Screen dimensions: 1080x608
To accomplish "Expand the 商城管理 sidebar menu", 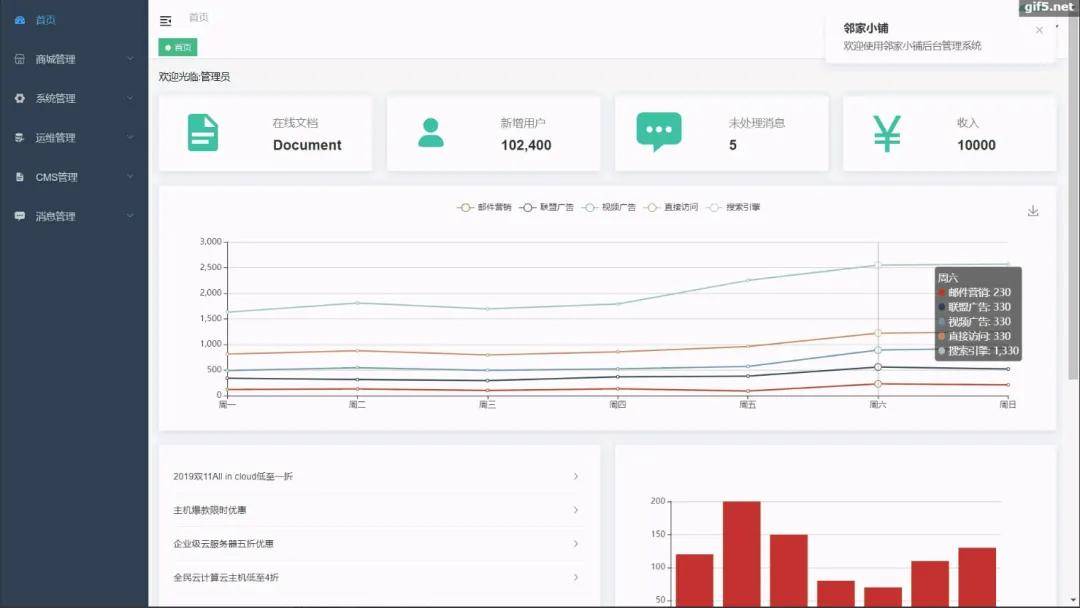I will (73, 59).
